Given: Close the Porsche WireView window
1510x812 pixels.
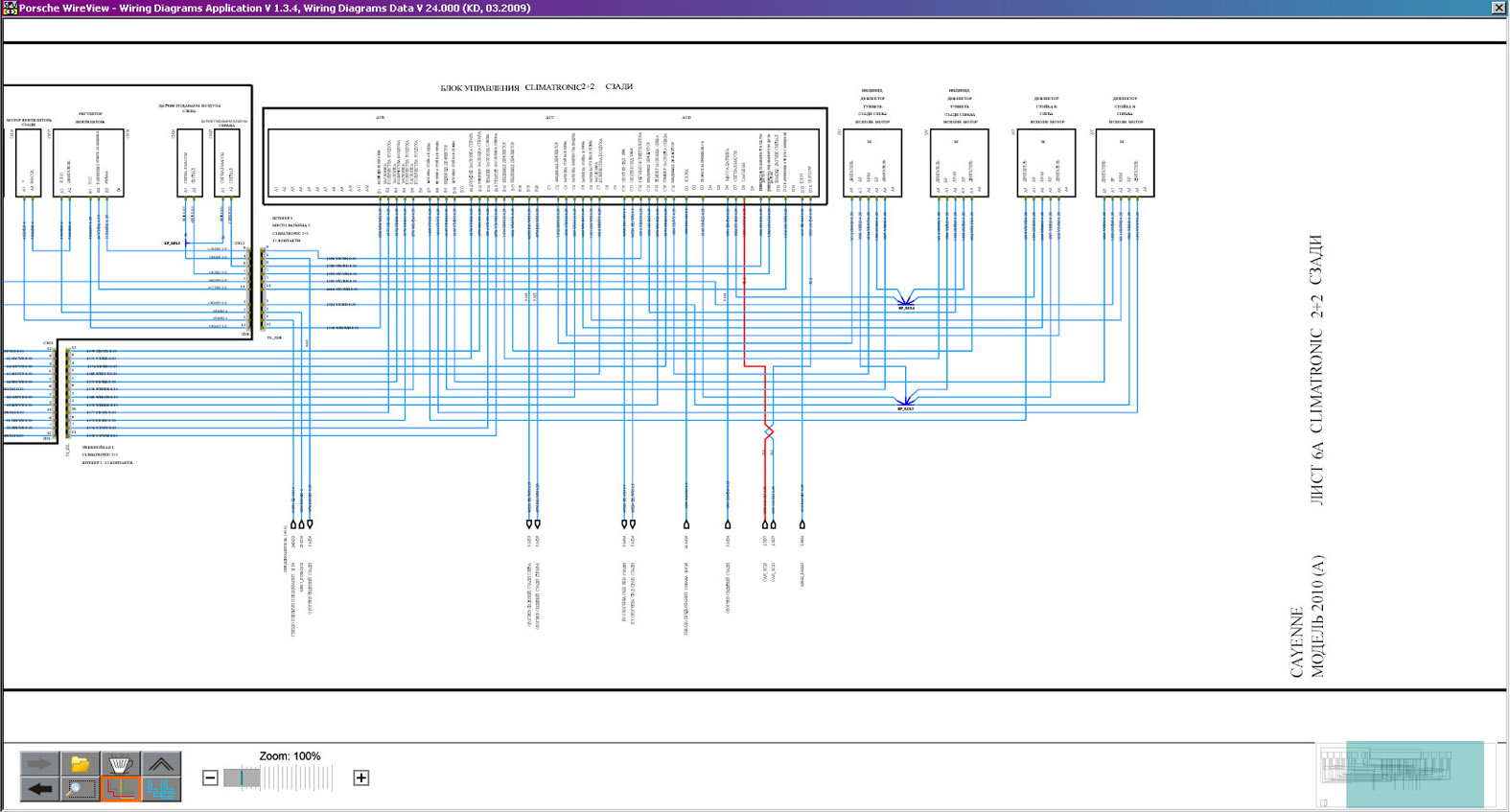Looking at the screenshot, I should (1498, 8).
